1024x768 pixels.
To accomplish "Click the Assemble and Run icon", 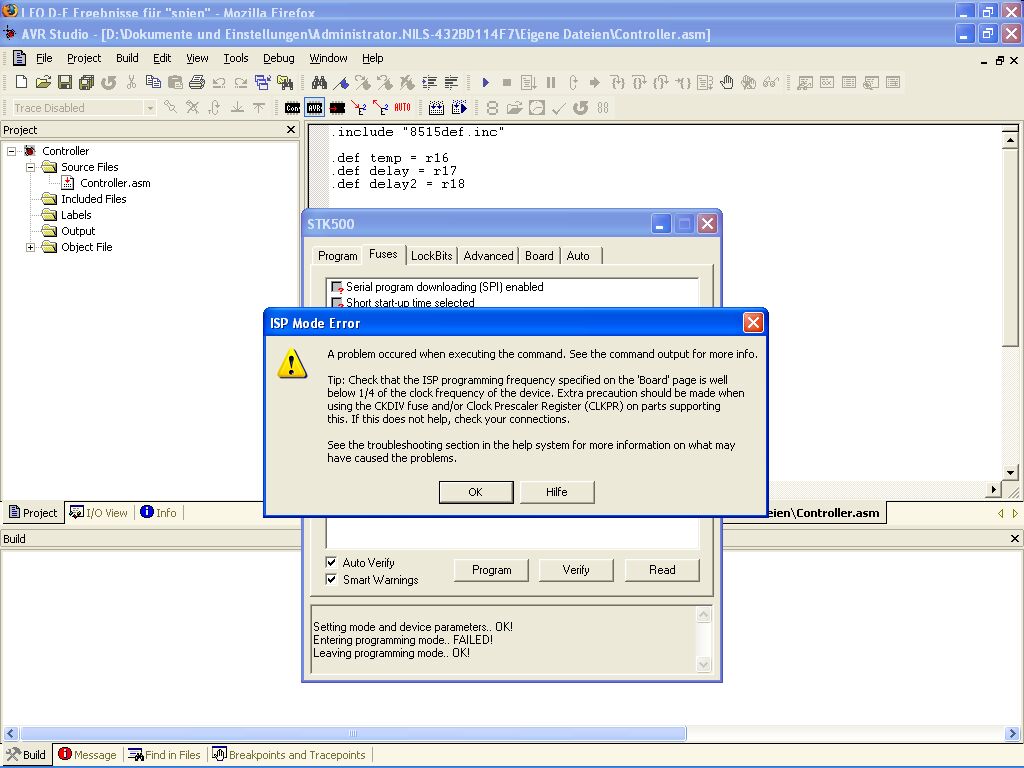I will (459, 108).
